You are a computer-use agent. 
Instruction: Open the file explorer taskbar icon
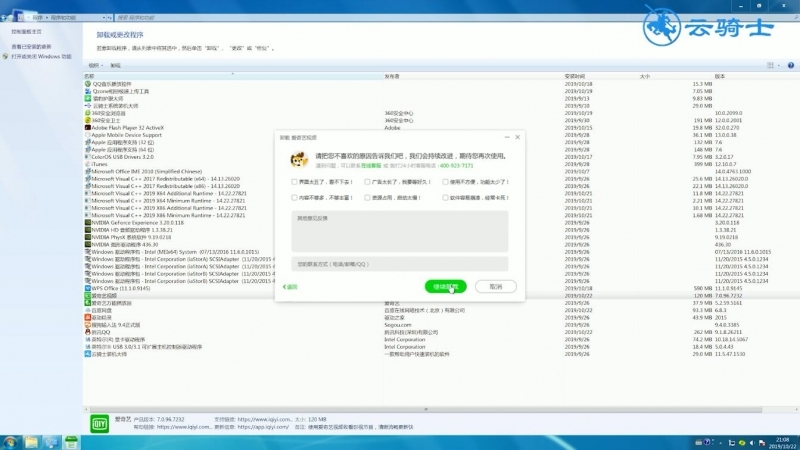(x=31, y=442)
